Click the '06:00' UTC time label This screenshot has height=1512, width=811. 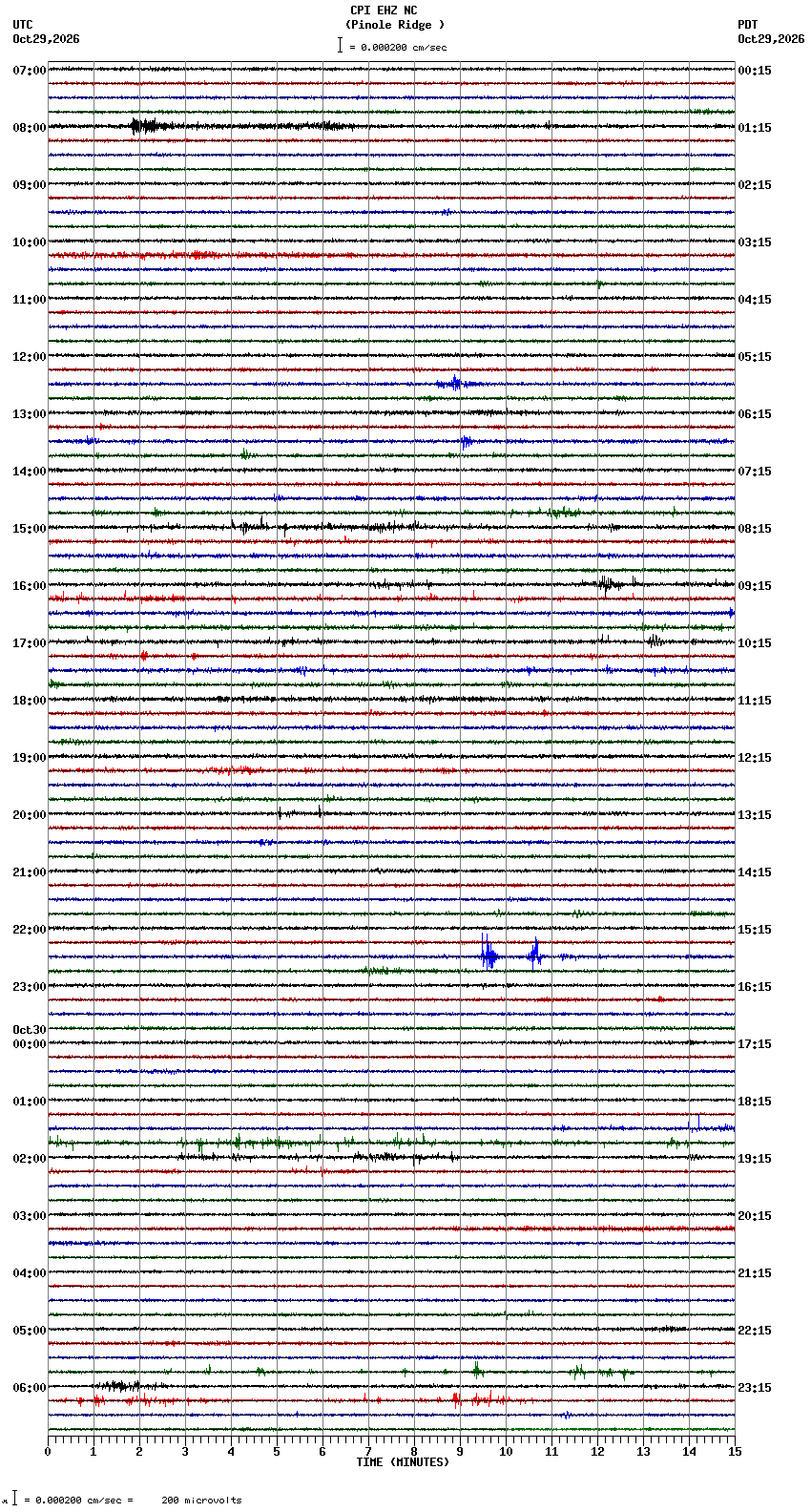[x=30, y=1388]
